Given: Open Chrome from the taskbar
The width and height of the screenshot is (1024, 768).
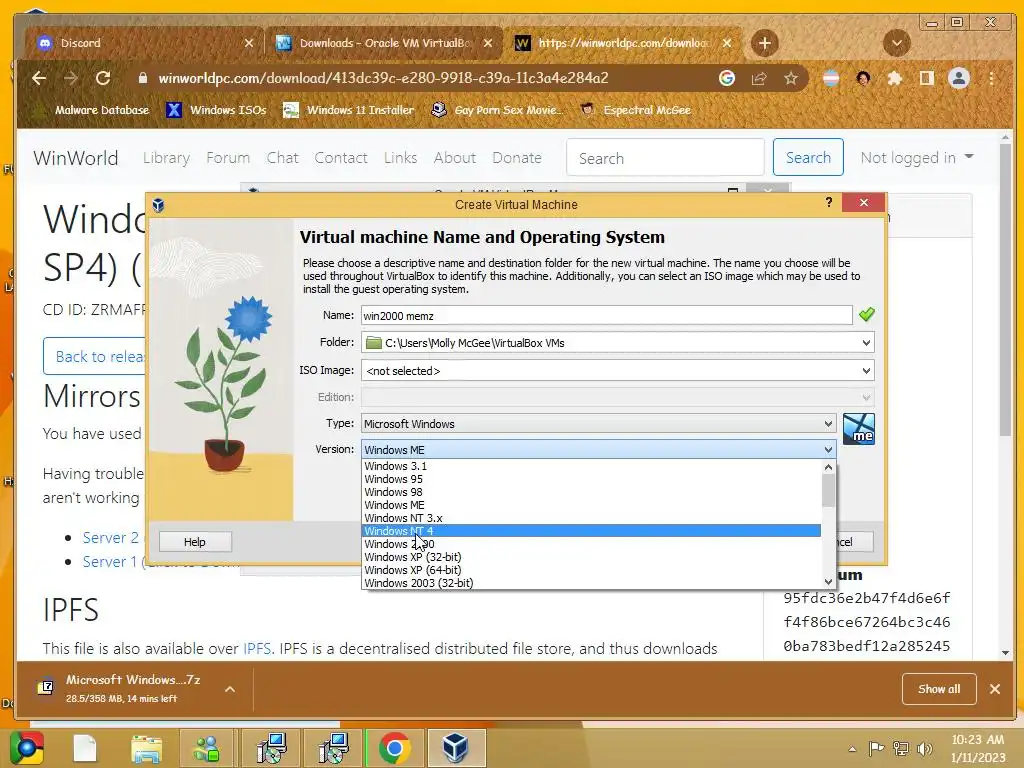Looking at the screenshot, I should [x=394, y=748].
